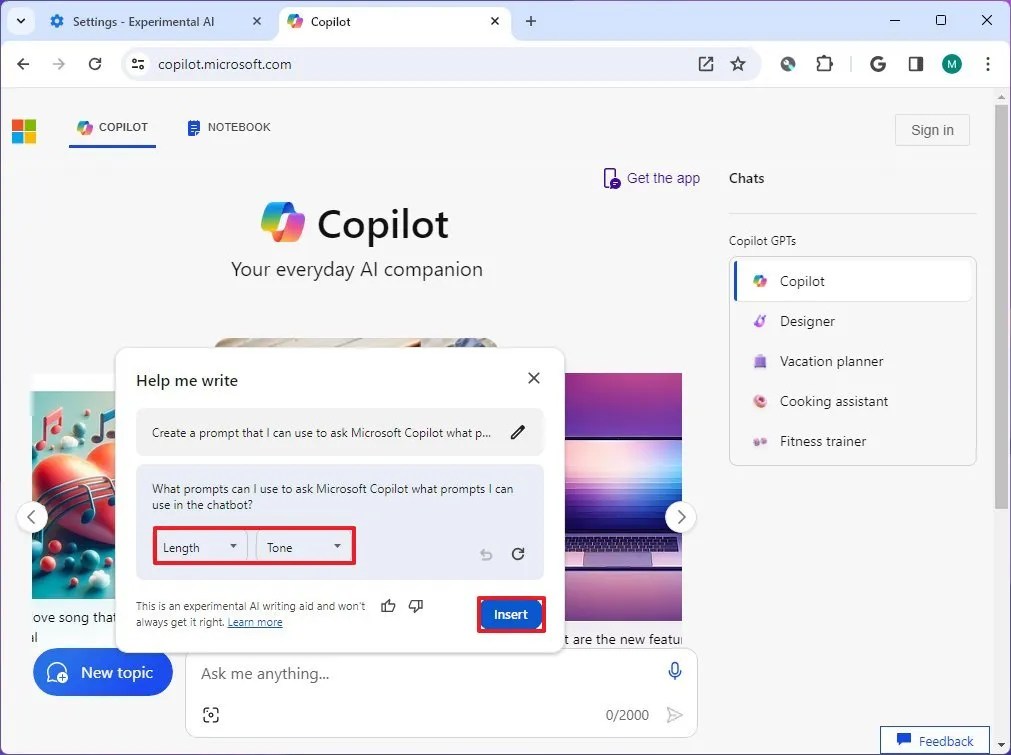
Task: Click the image capture icon in the chat box
Action: pyautogui.click(x=210, y=715)
